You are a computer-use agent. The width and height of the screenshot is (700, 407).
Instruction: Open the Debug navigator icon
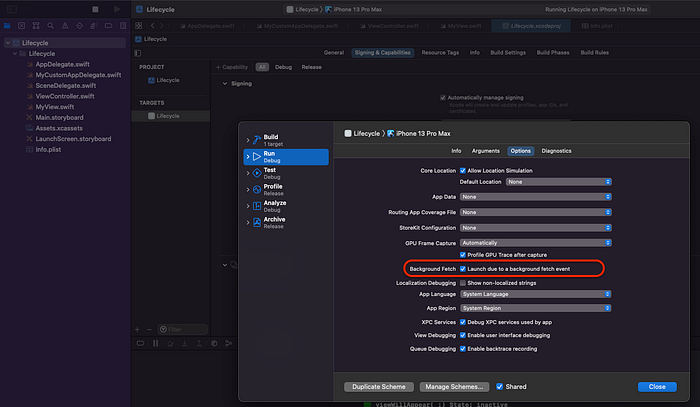(x=94, y=26)
